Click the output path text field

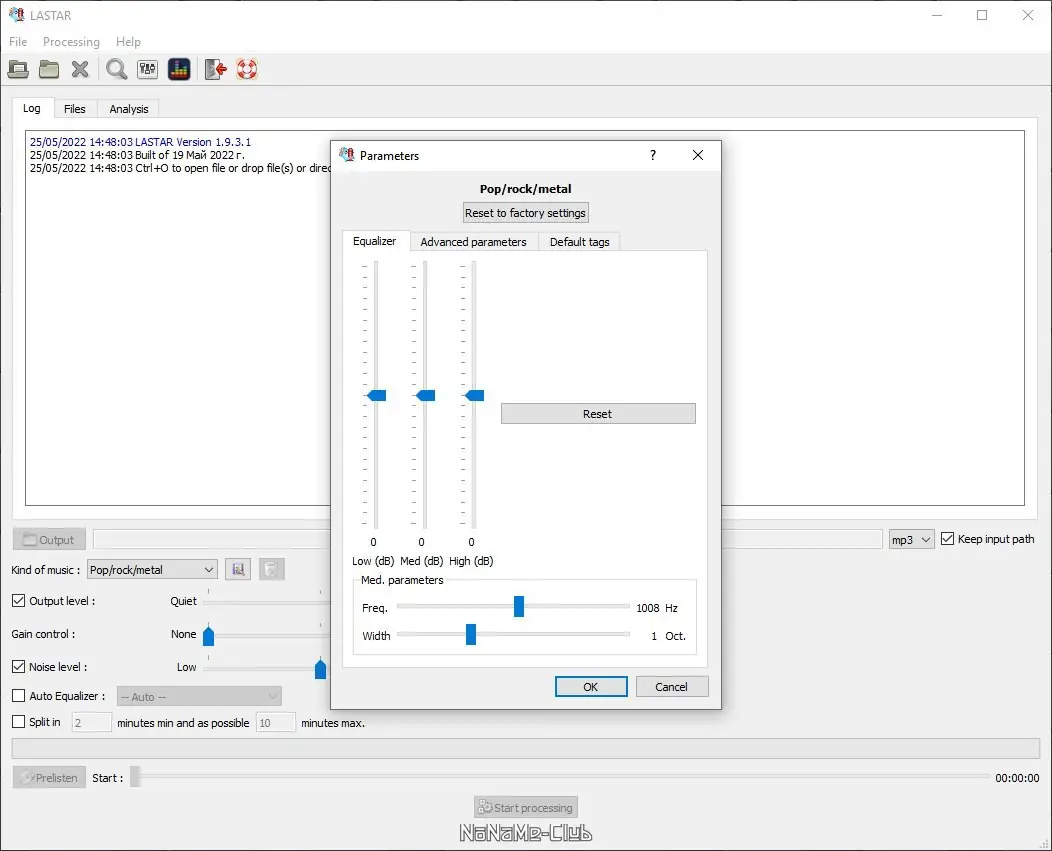click(487, 540)
